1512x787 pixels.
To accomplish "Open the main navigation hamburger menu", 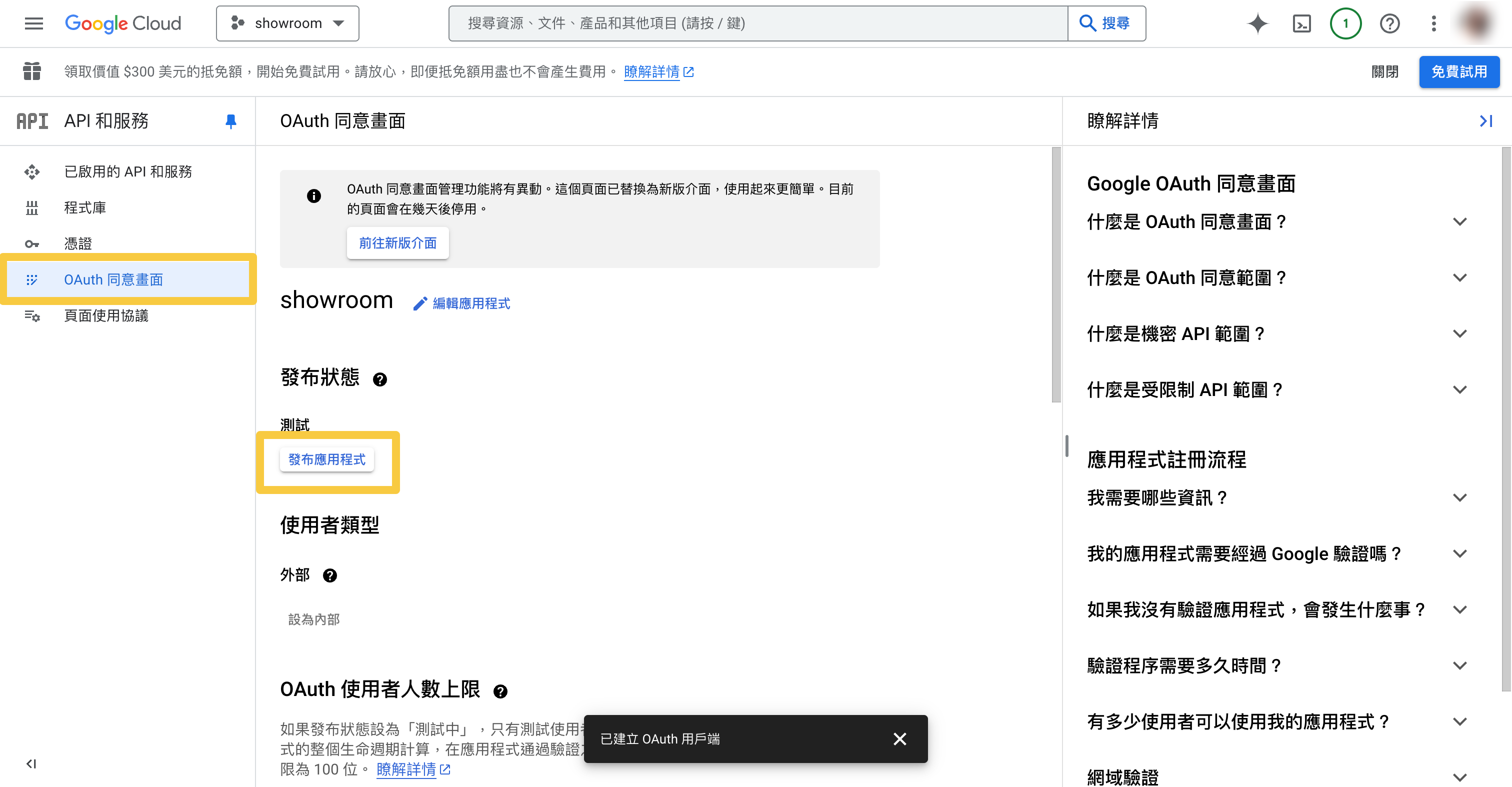I will coord(34,23).
